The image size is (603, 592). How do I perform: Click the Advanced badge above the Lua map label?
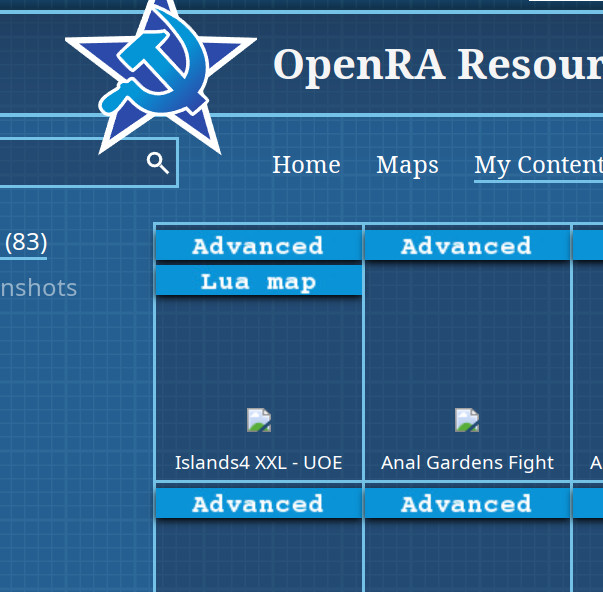point(258,246)
